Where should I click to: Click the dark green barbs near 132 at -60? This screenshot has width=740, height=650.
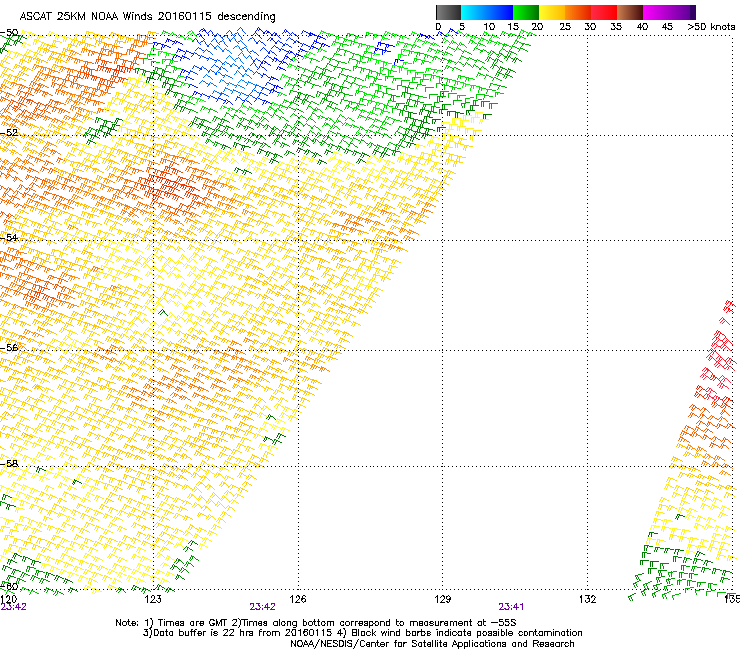[x=680, y=574]
